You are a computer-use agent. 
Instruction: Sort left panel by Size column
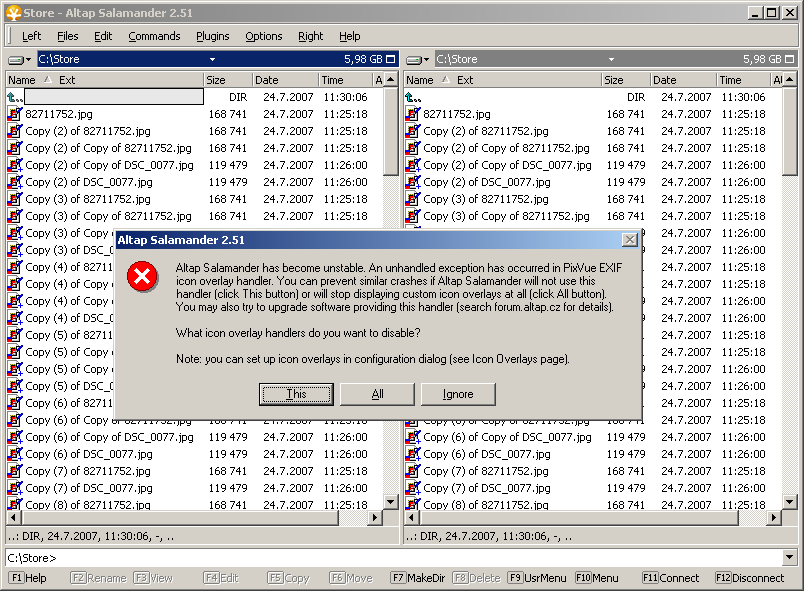(x=228, y=80)
